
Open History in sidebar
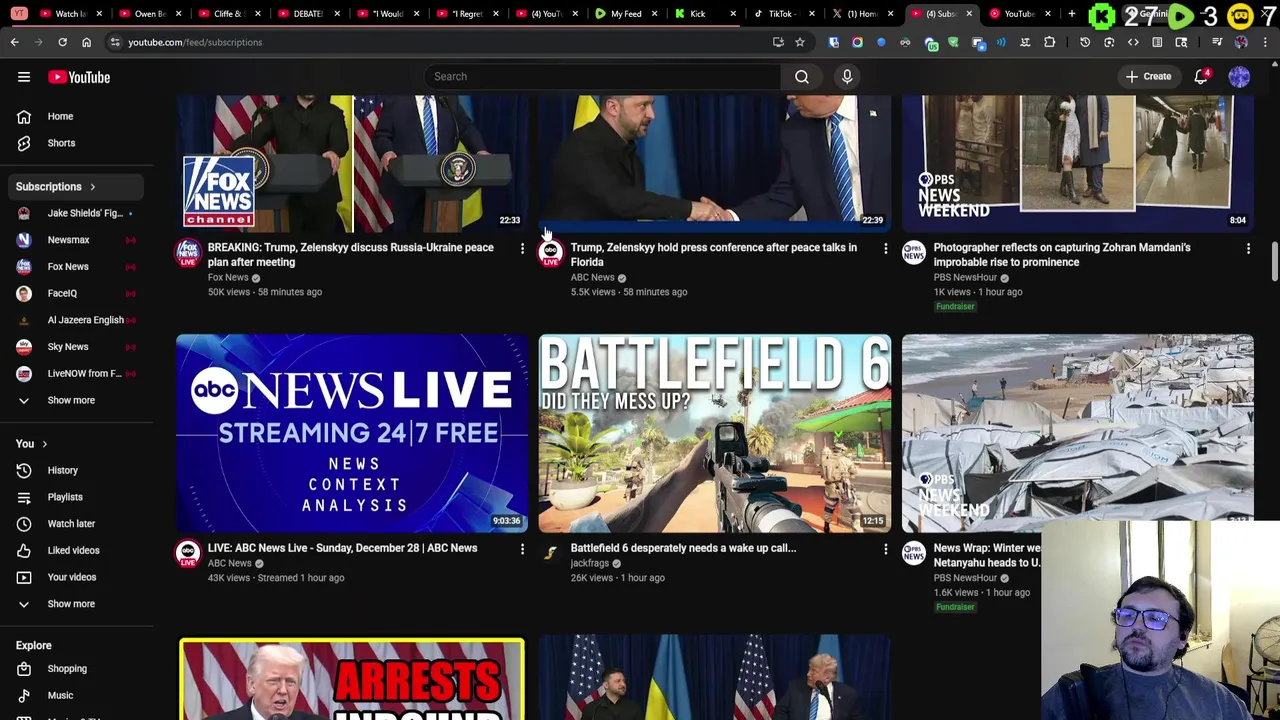[x=77, y=470]
